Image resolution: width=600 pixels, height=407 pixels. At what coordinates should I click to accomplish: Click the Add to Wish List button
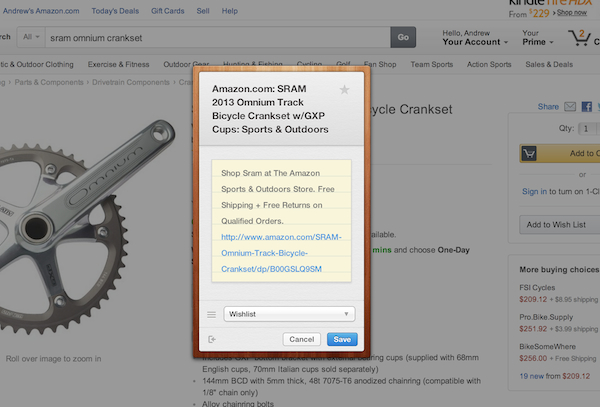559,225
